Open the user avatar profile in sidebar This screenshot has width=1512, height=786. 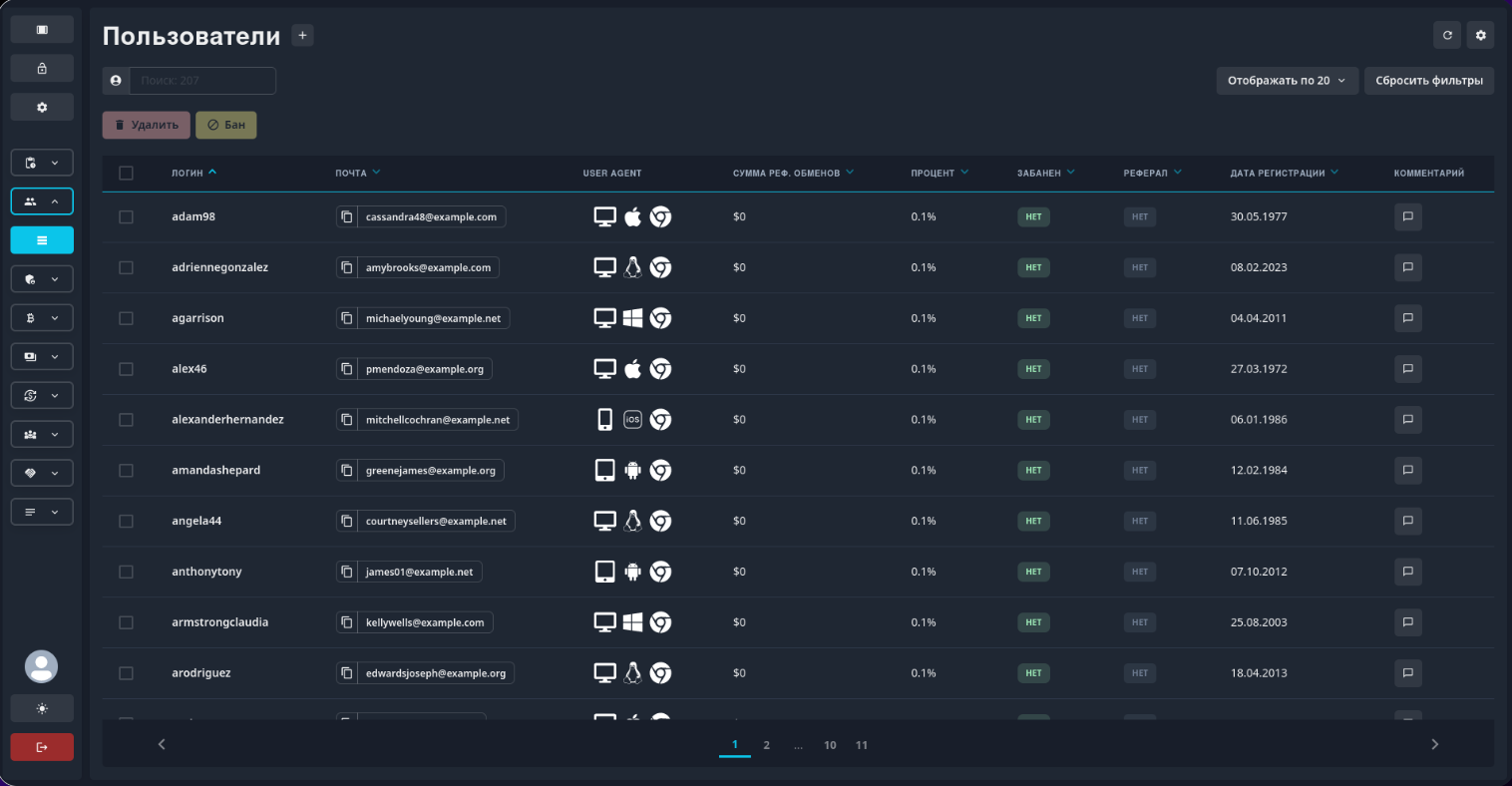(42, 666)
